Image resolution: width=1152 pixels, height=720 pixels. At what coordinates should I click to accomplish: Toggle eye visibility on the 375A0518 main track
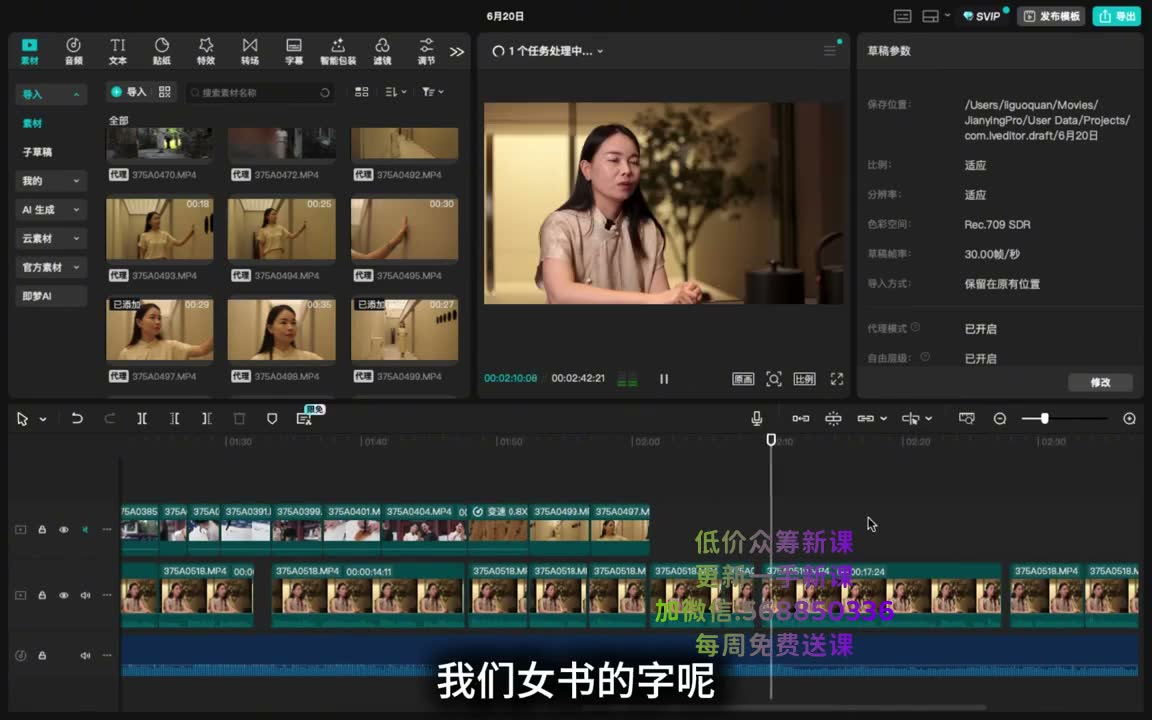pos(64,595)
